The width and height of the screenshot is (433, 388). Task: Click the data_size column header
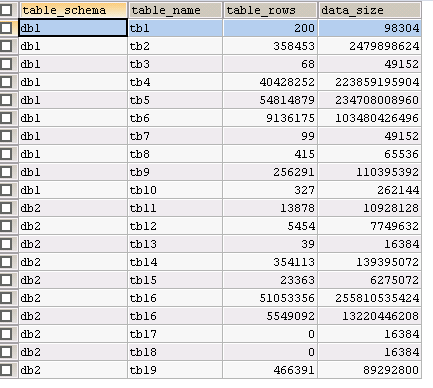coord(370,10)
